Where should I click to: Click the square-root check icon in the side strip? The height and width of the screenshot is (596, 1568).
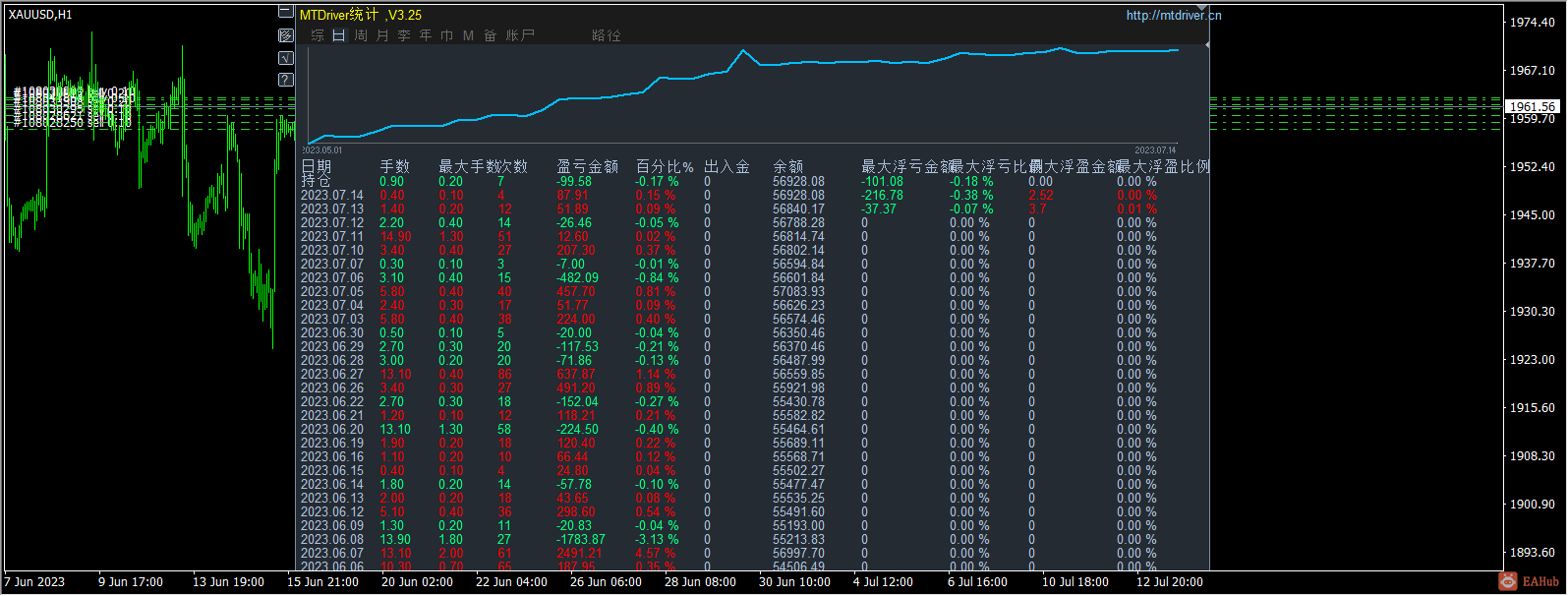(x=285, y=58)
